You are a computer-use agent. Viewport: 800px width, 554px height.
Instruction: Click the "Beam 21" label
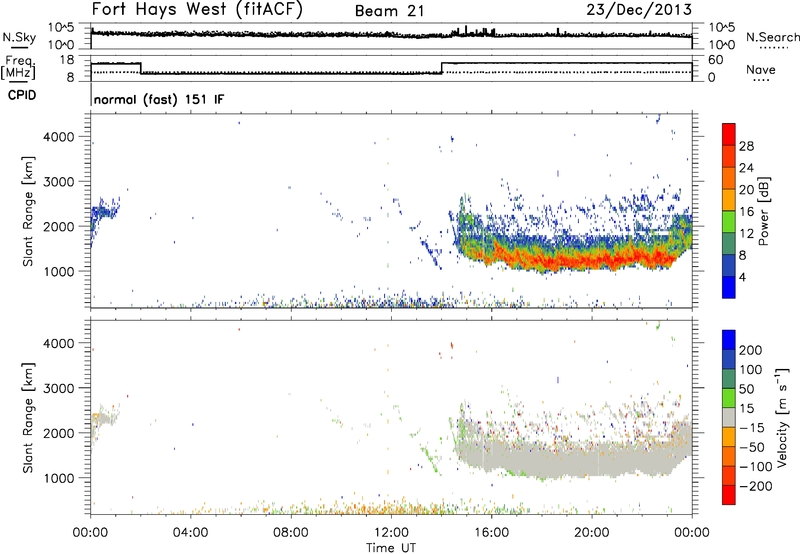click(389, 11)
